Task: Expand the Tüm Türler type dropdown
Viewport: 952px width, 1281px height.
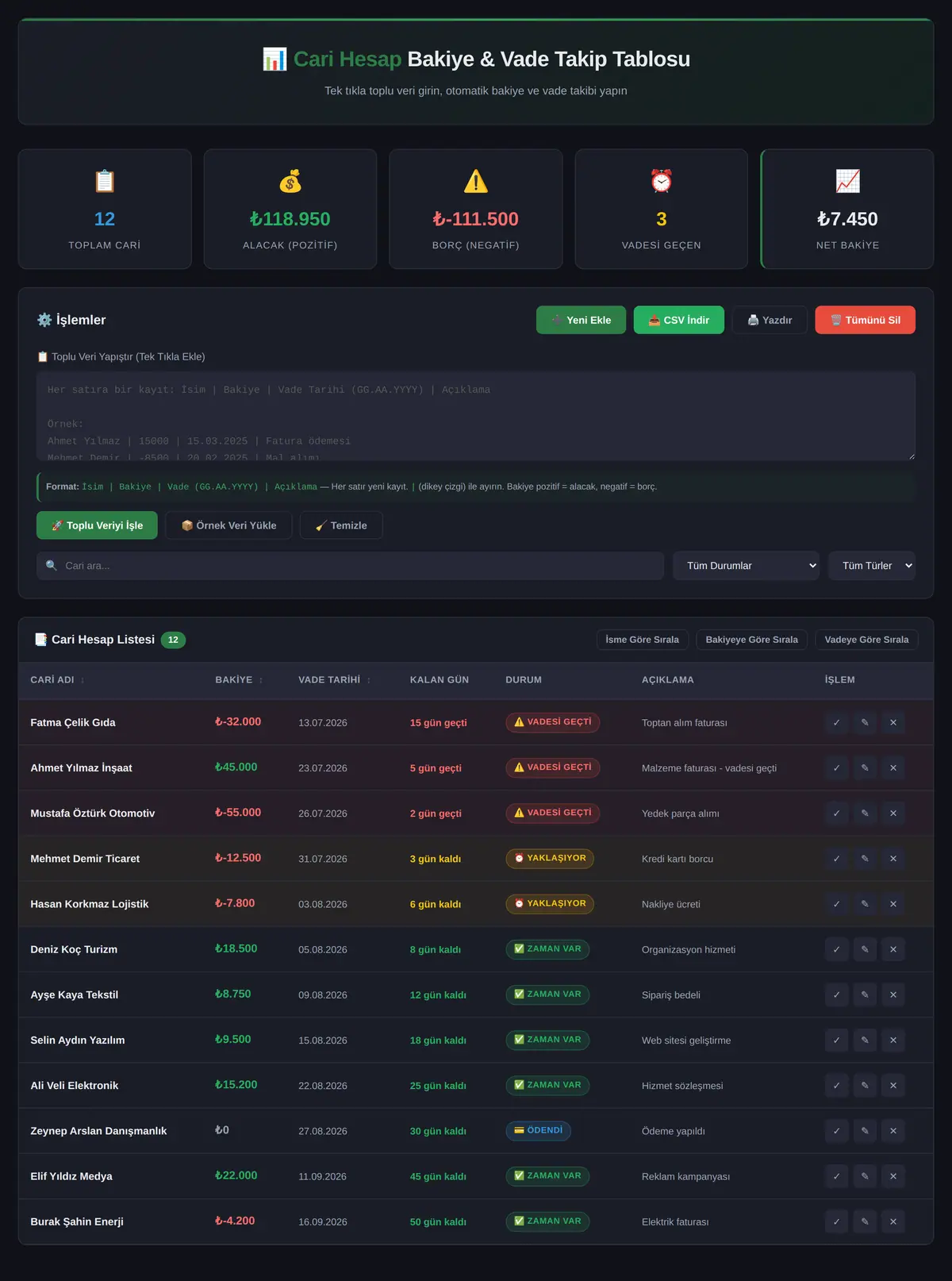Action: 872,566
